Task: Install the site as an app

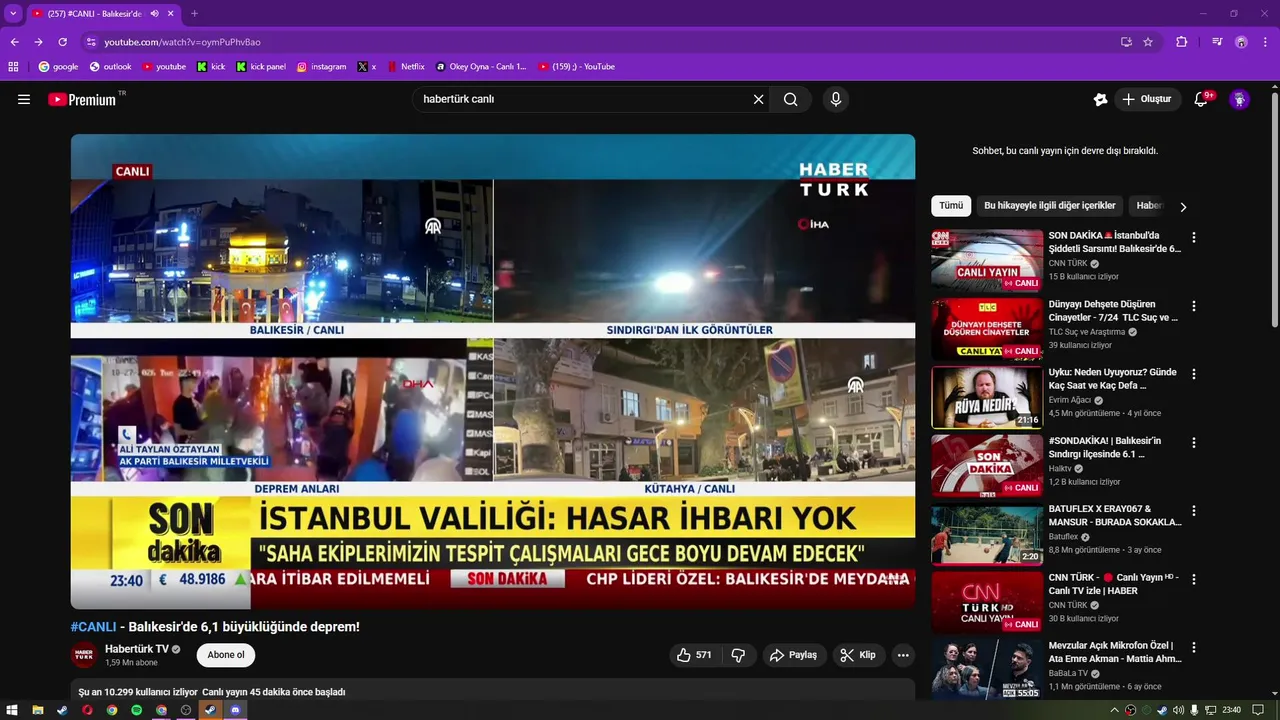Action: 1126,42
